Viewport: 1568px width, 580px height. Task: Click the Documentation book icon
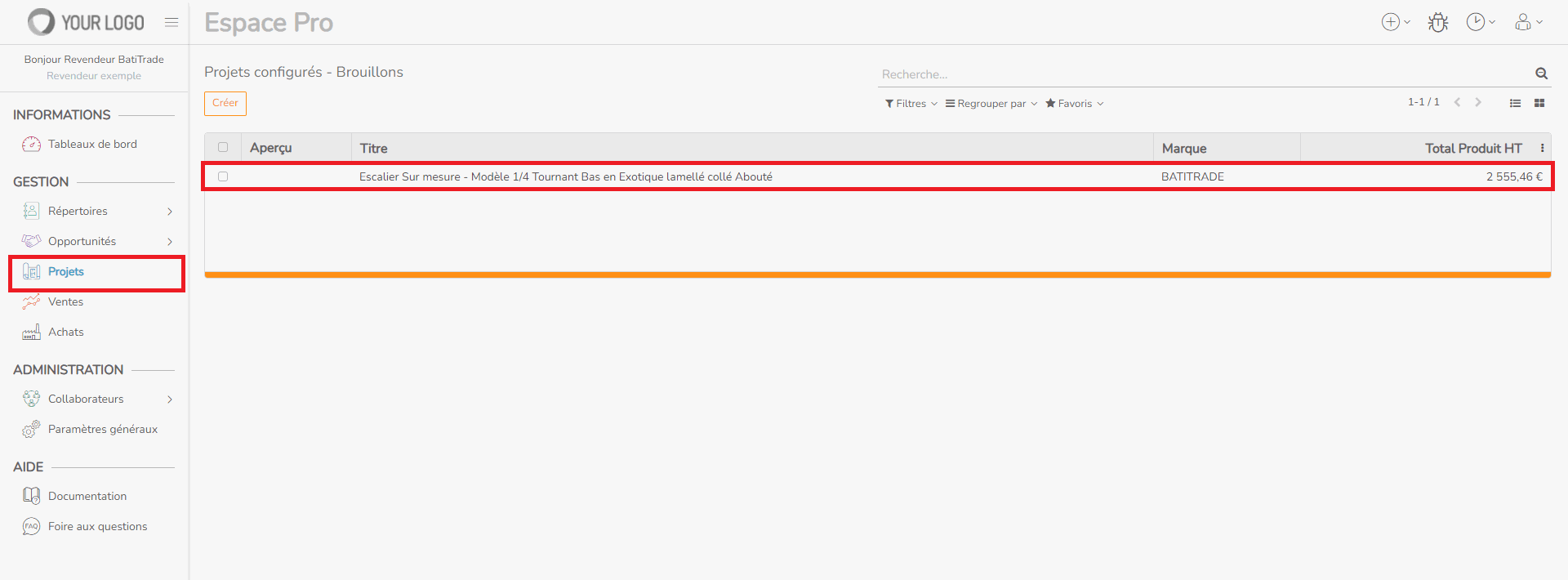click(31, 496)
